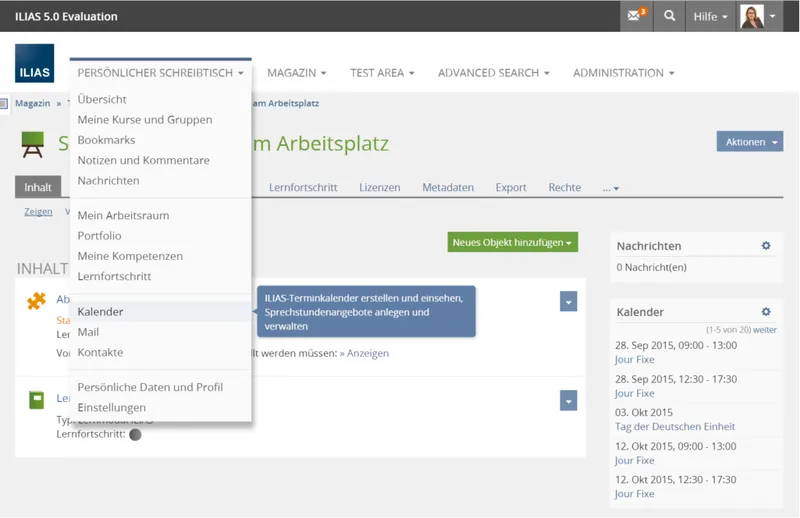Choose Notizen und Kommentare
This screenshot has width=800, height=518.
[x=143, y=160]
